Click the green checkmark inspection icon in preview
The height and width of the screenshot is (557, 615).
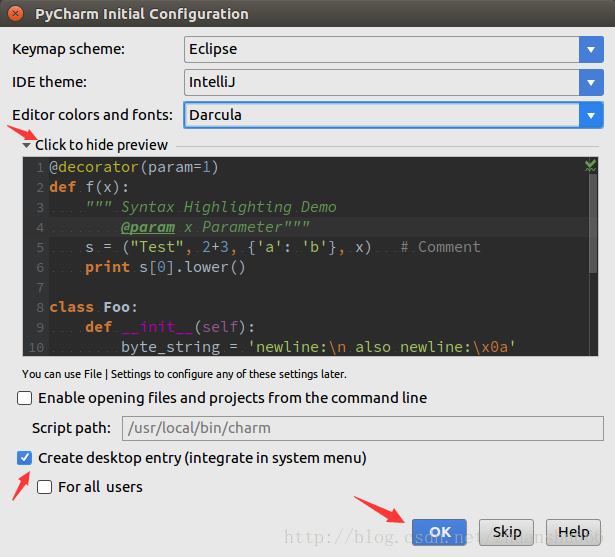pyautogui.click(x=590, y=166)
